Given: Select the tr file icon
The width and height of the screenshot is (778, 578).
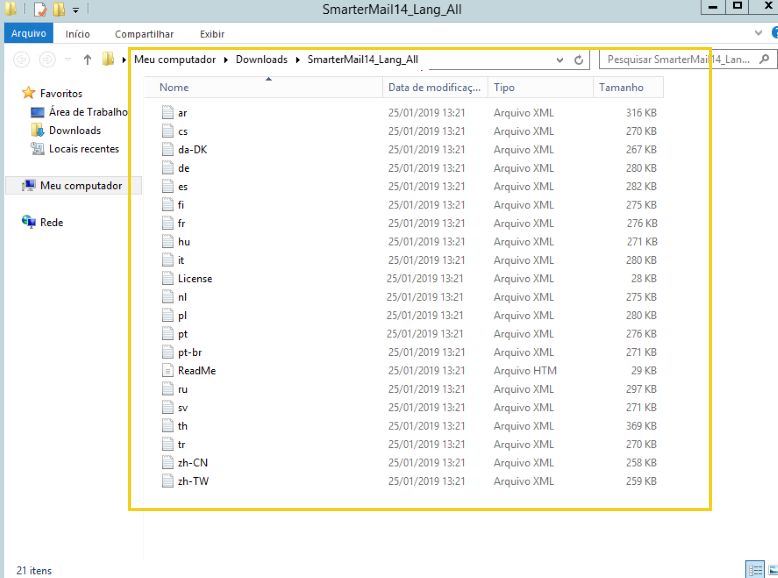Looking at the screenshot, I should [168, 444].
